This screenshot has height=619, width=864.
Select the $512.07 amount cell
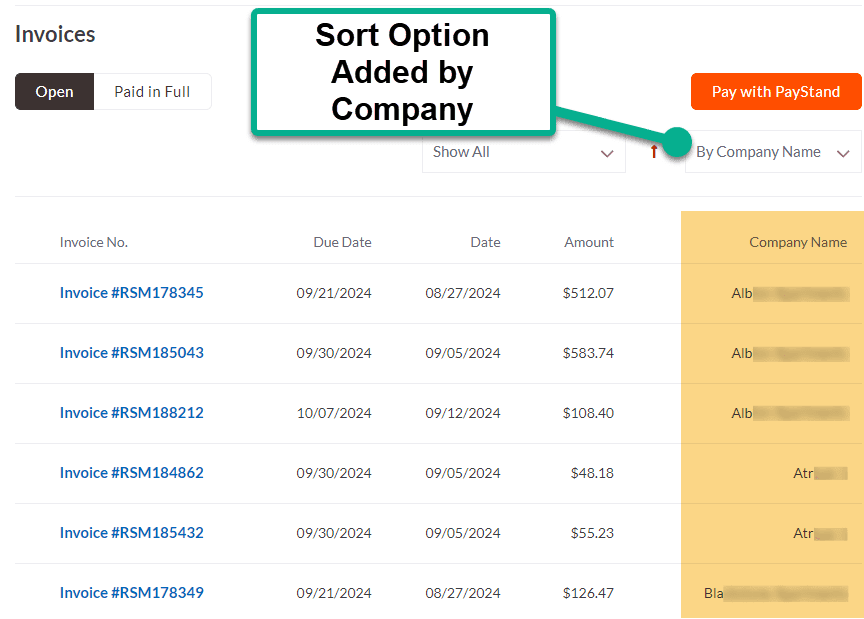pos(588,293)
